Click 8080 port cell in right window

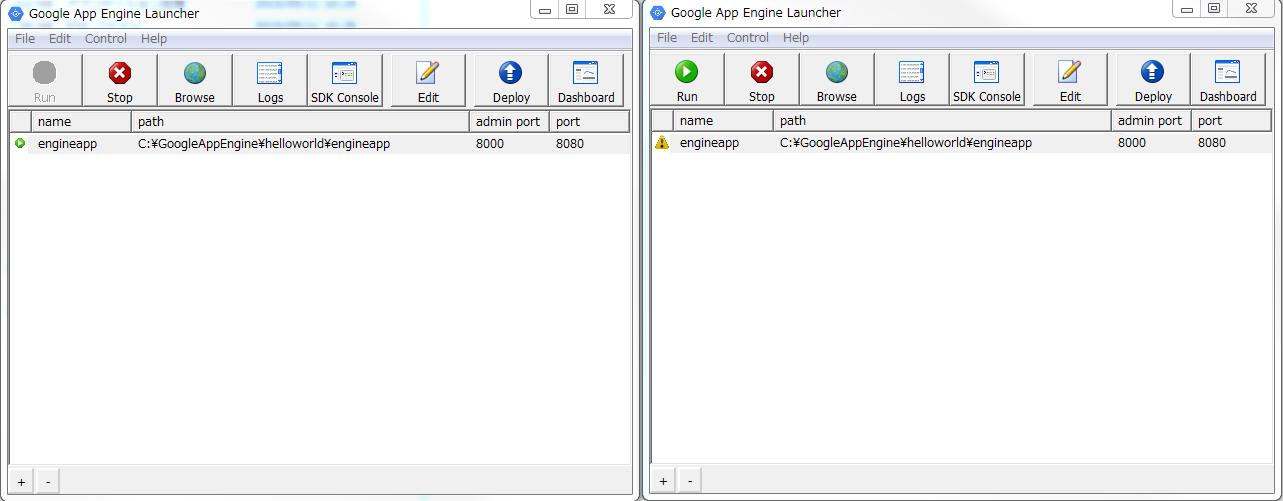[1212, 143]
